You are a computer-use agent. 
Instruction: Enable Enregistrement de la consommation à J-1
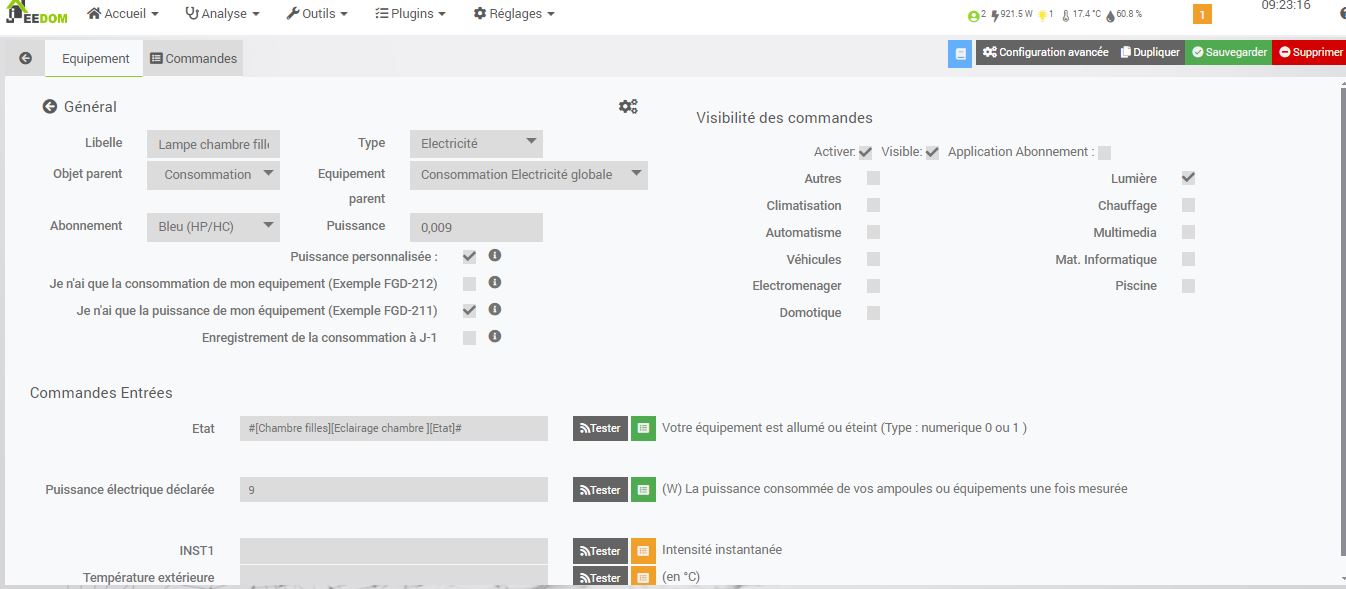pos(469,338)
